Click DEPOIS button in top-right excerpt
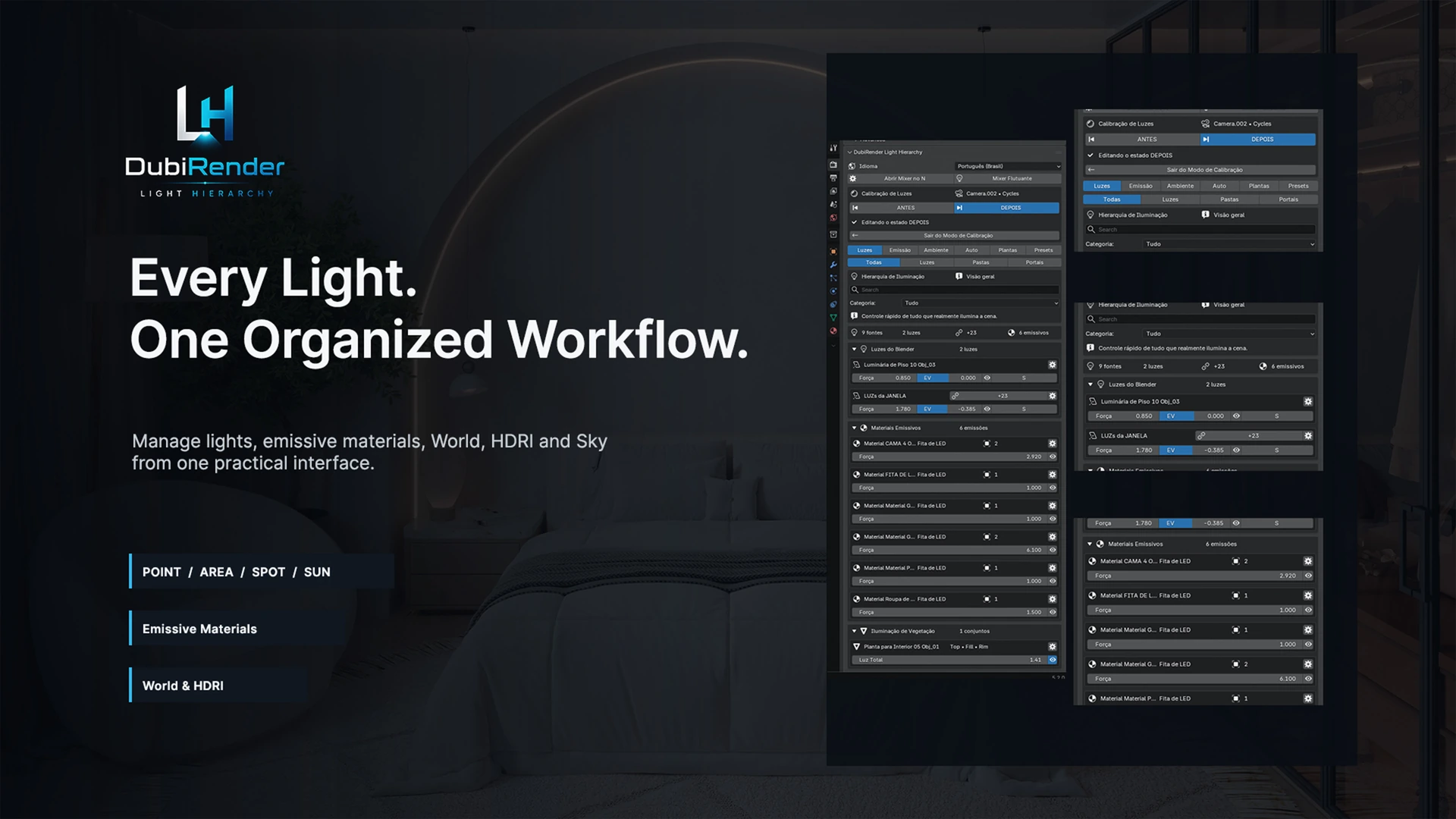Screen dimensions: 1456x819 point(1258,140)
